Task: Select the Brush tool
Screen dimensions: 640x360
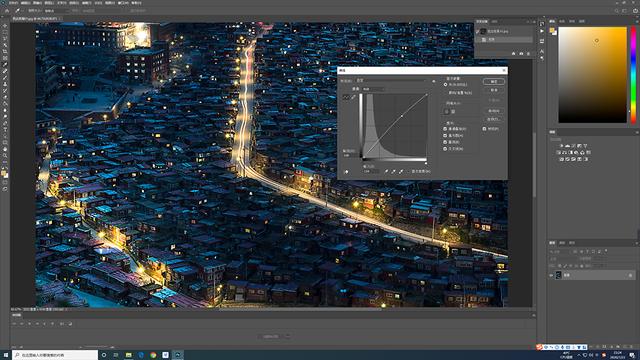Action: coord(5,78)
